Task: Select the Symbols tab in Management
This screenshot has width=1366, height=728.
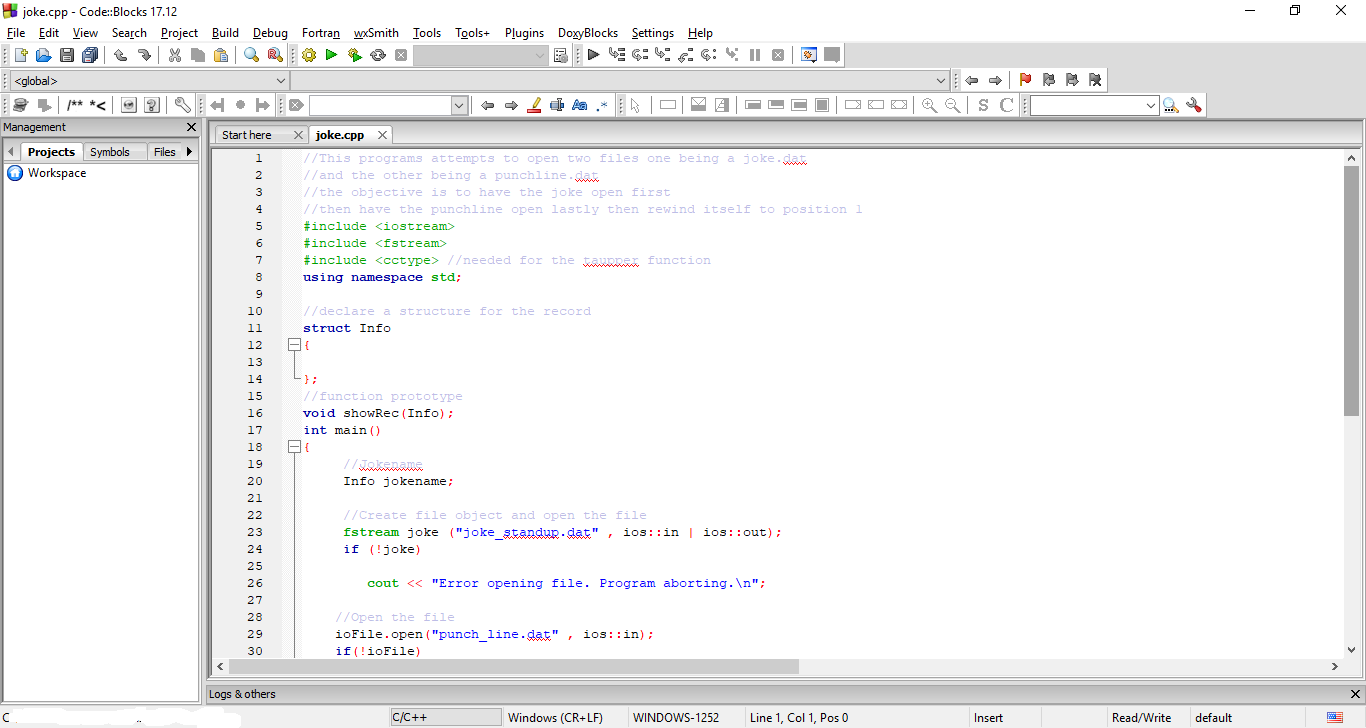Action: click(x=110, y=152)
